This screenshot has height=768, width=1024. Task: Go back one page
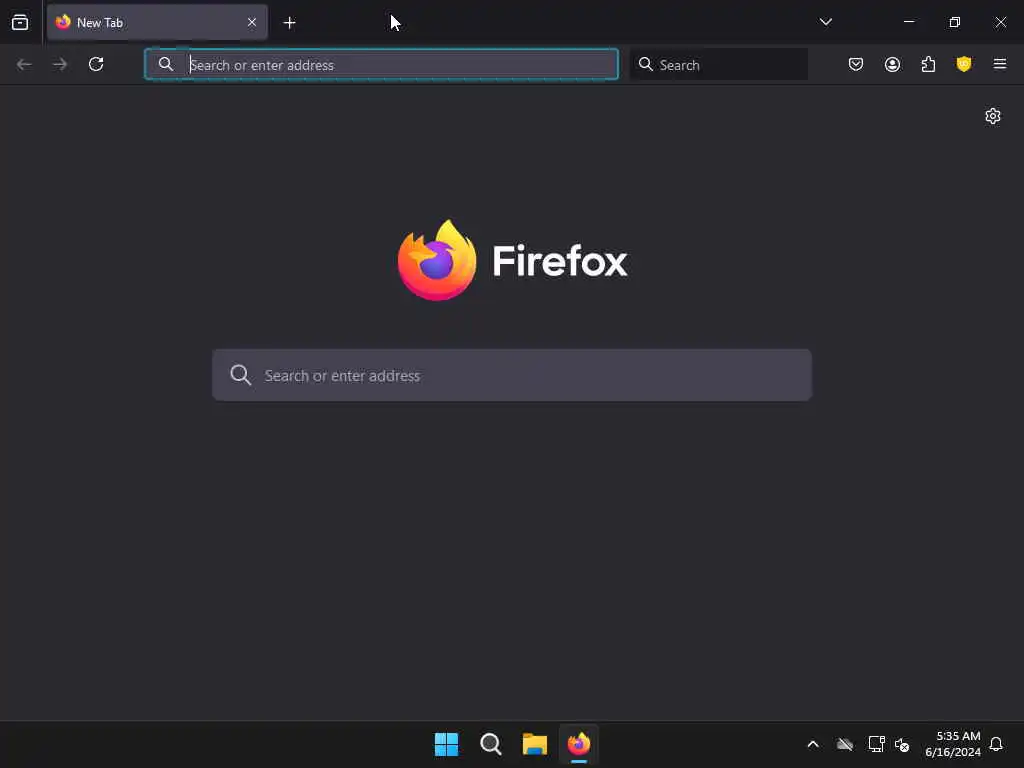(x=24, y=64)
